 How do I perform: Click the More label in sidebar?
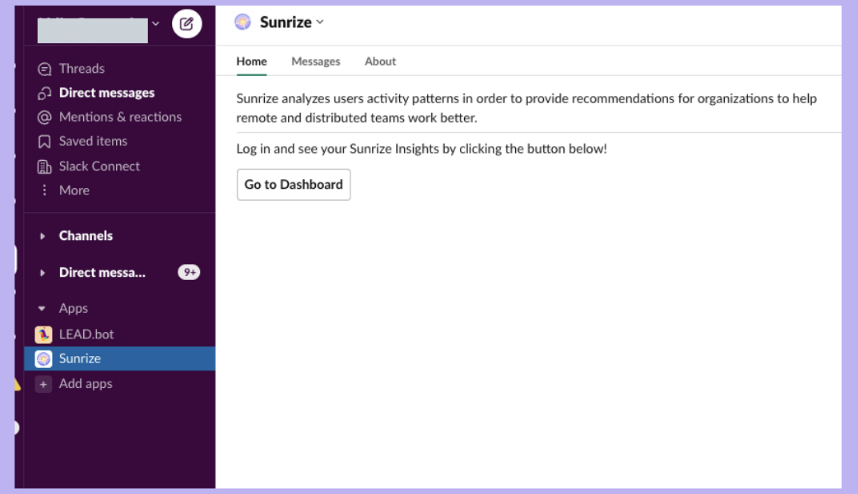click(74, 190)
